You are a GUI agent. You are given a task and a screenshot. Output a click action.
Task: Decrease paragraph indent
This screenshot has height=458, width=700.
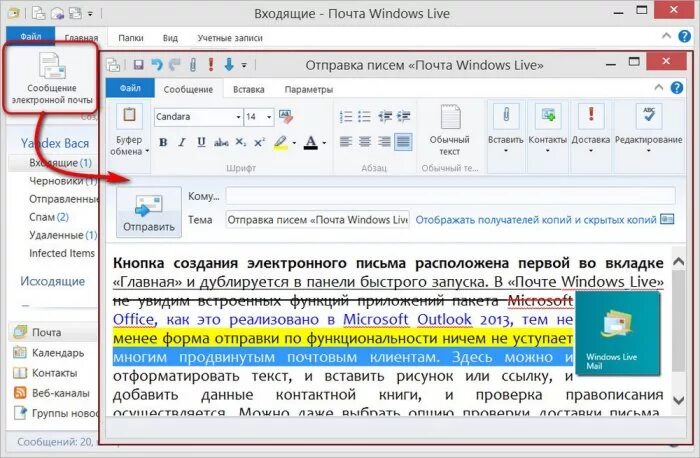click(x=385, y=117)
